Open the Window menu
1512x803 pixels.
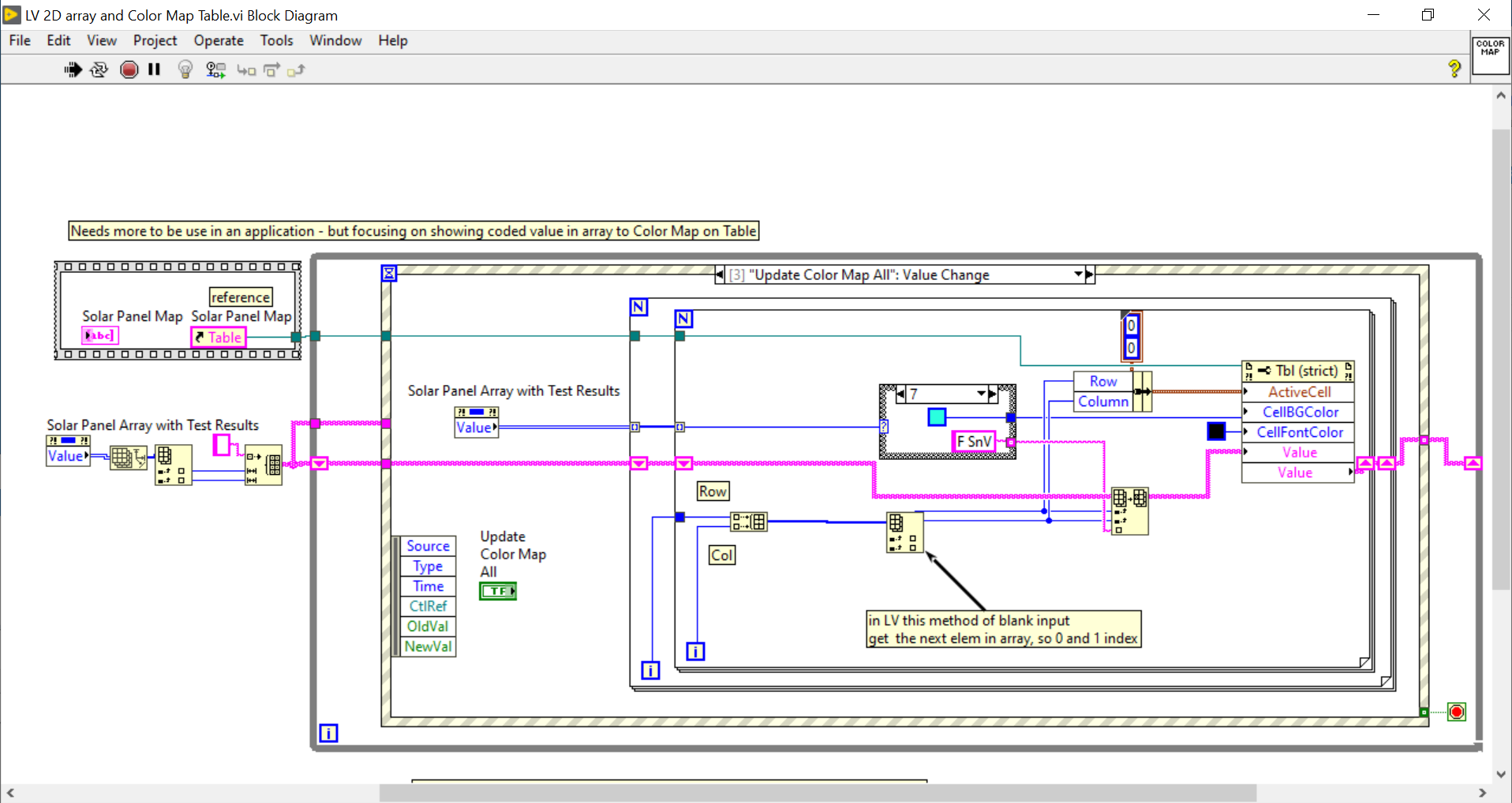coord(335,40)
